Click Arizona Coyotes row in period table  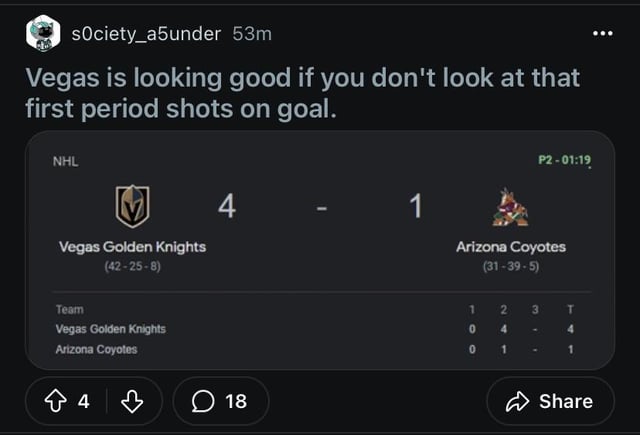coord(315,349)
